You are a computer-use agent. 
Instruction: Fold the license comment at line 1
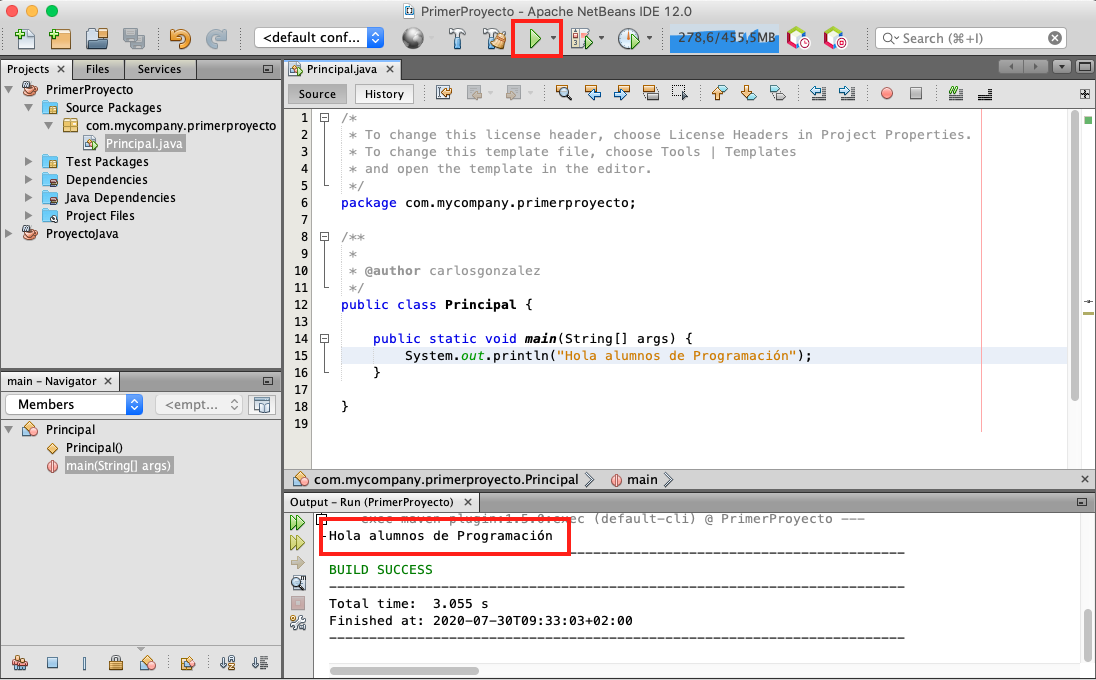(x=324, y=118)
